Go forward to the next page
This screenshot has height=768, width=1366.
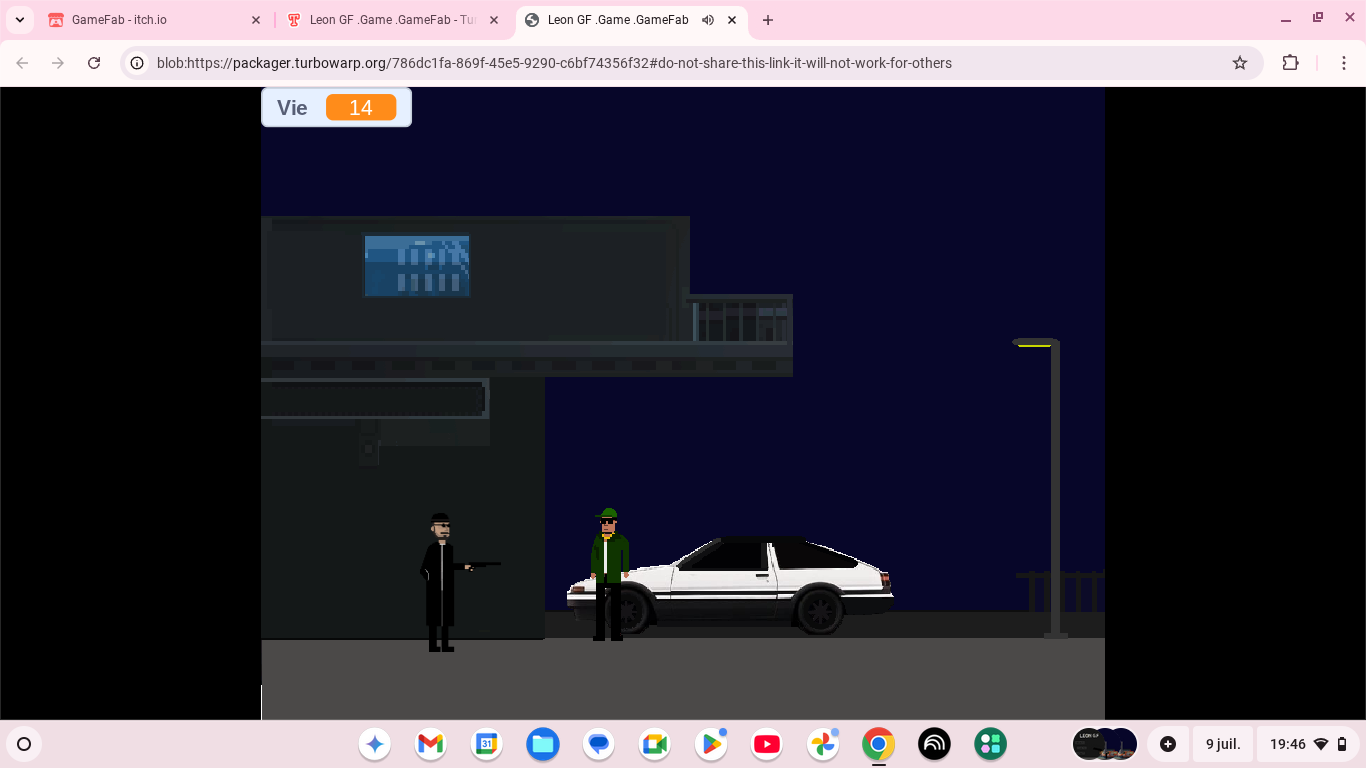click(58, 63)
